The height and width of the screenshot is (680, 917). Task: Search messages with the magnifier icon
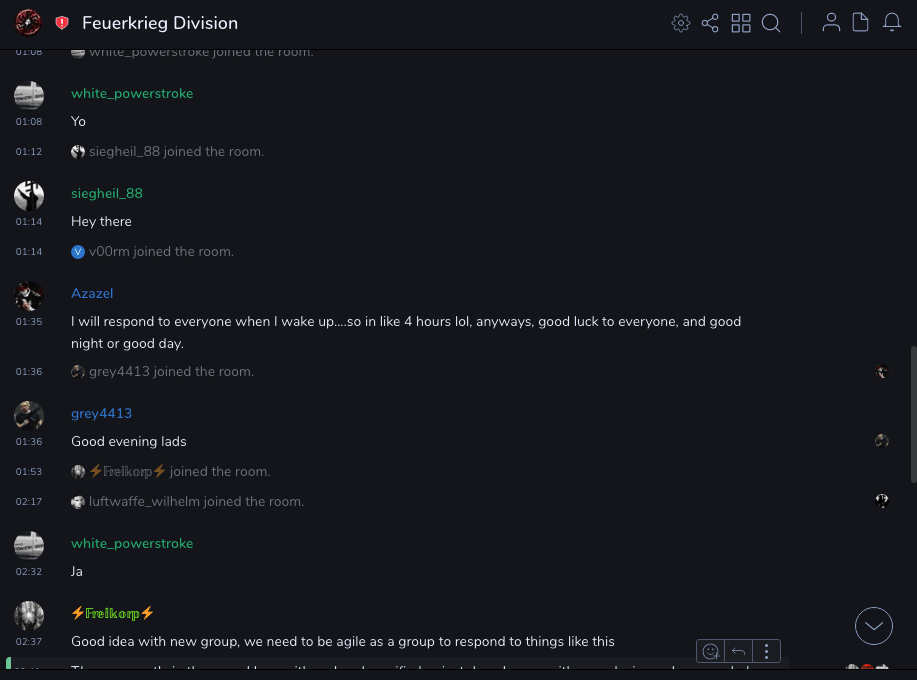771,23
